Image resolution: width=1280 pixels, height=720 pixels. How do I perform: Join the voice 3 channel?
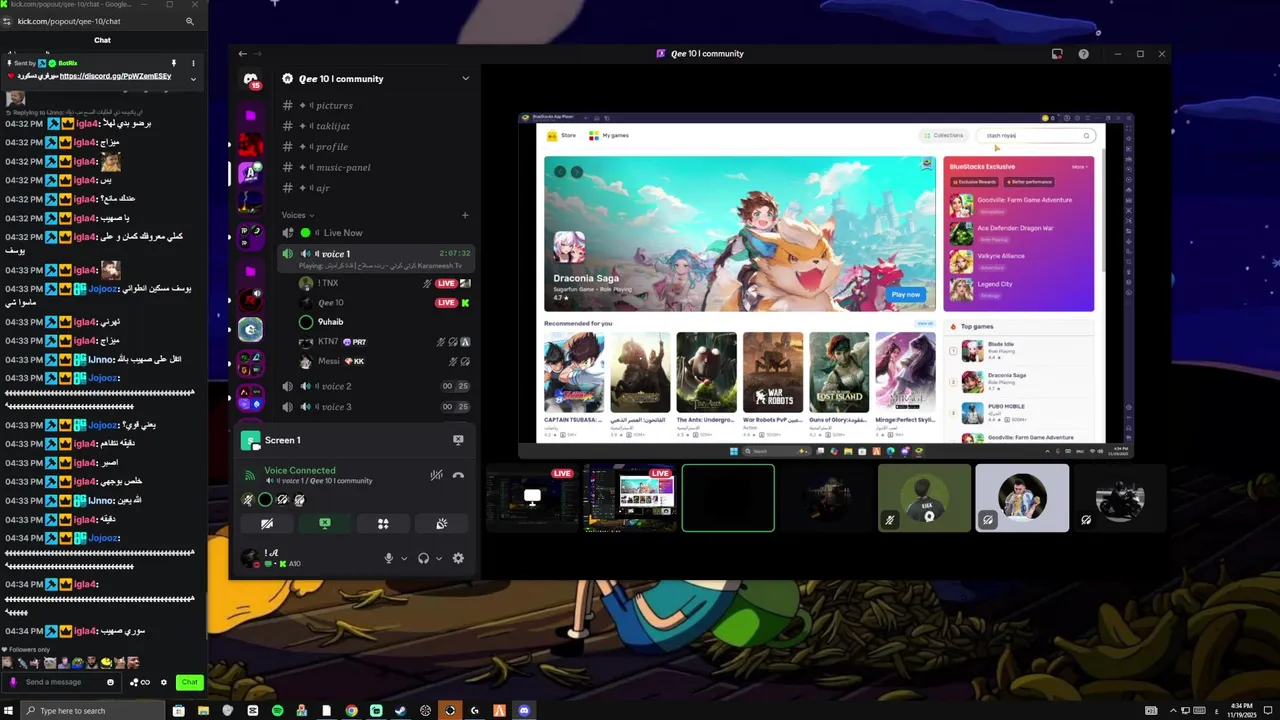coord(376,407)
